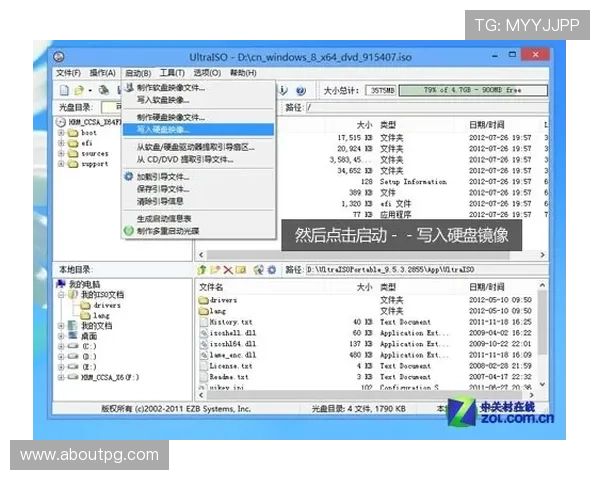Image resolution: width=600 pixels, height=480 pixels.
Task: Click the blue gear icon in local toolbar
Action: click(272, 270)
